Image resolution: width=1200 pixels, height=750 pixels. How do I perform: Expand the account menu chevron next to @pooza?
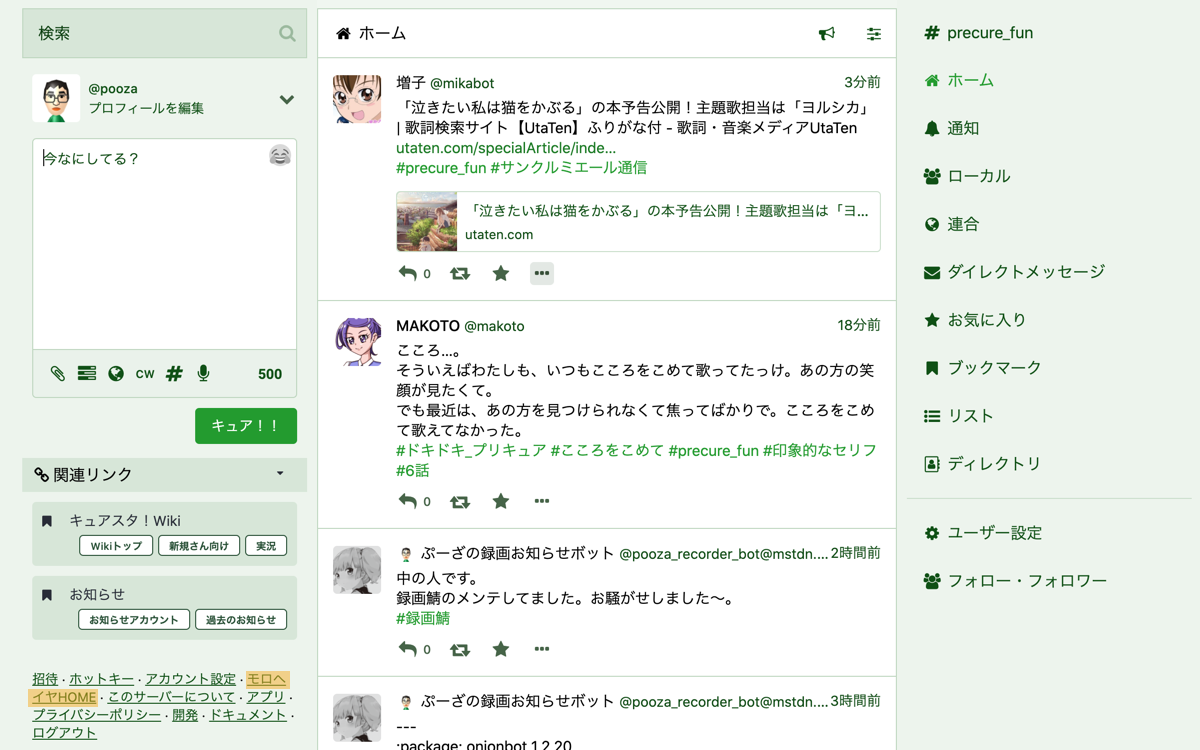287,99
